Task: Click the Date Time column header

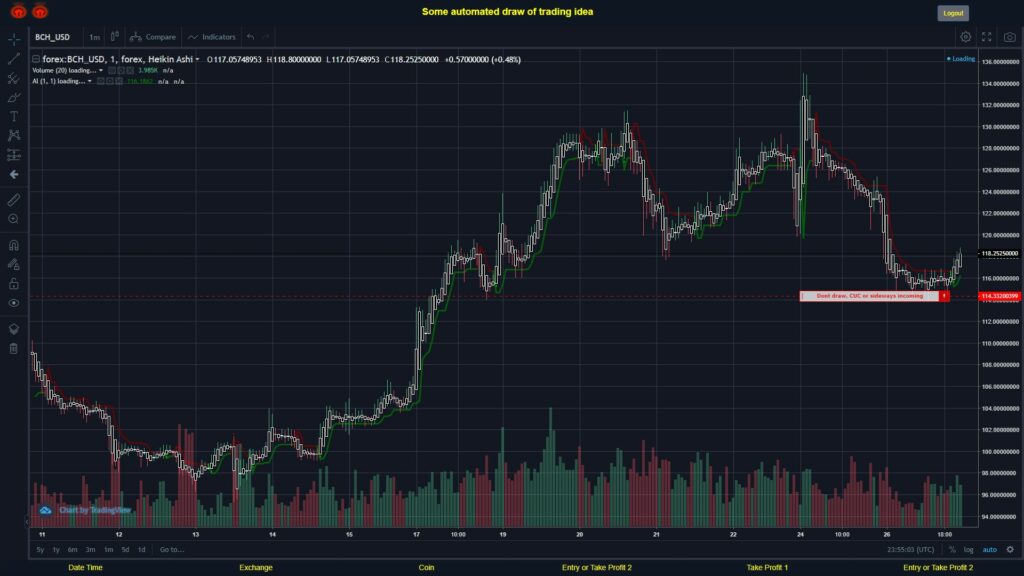Action: pyautogui.click(x=86, y=568)
